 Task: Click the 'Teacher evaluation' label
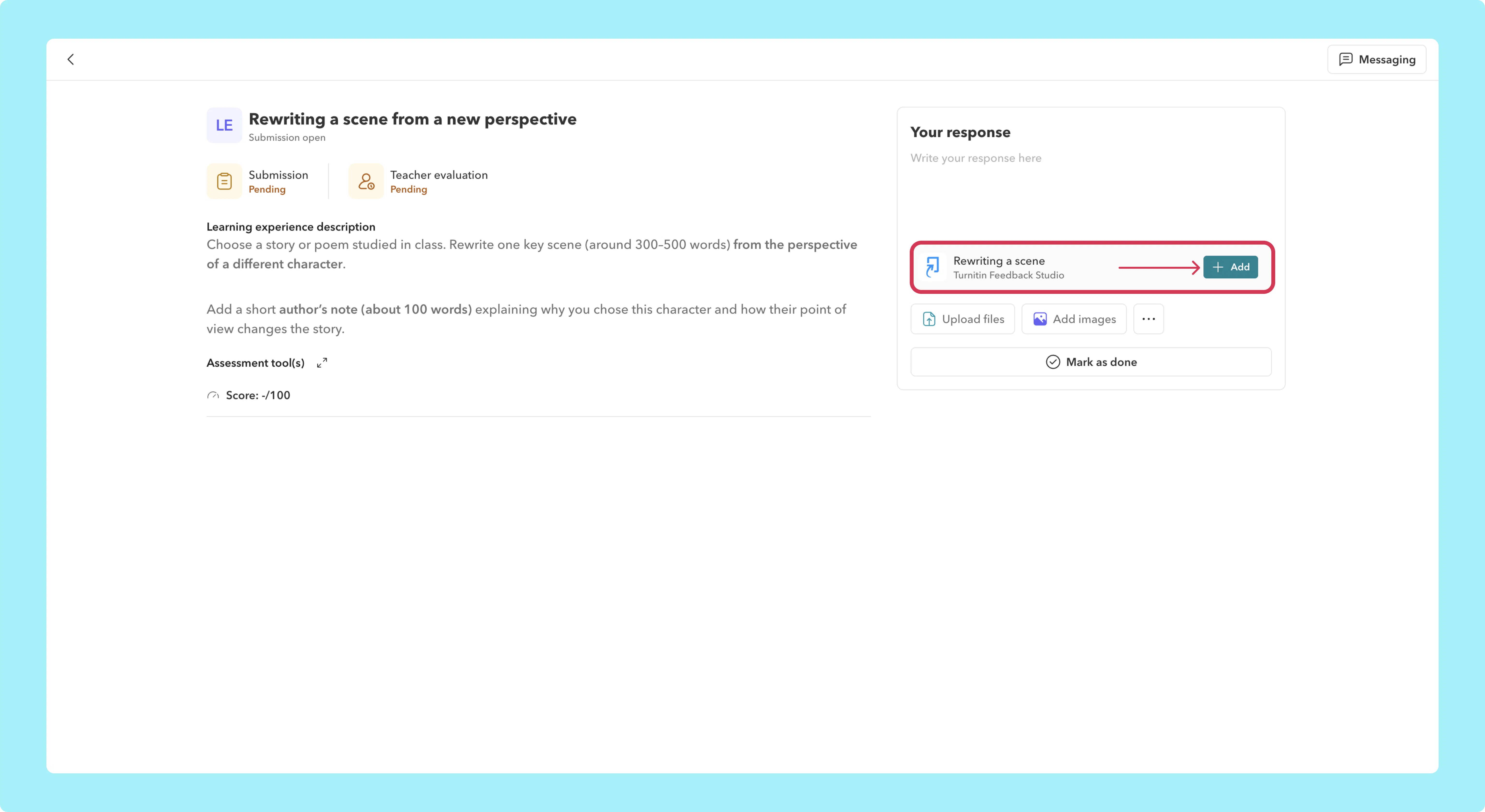(x=439, y=175)
